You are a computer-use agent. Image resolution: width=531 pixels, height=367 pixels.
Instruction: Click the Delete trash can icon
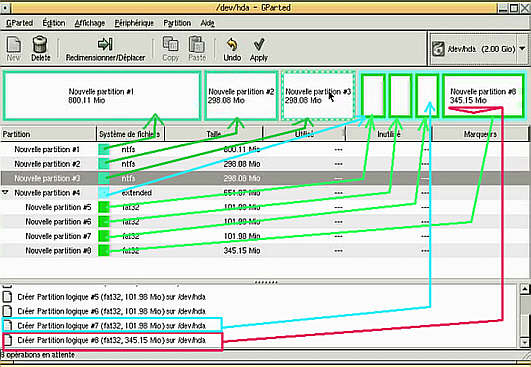pyautogui.click(x=40, y=45)
